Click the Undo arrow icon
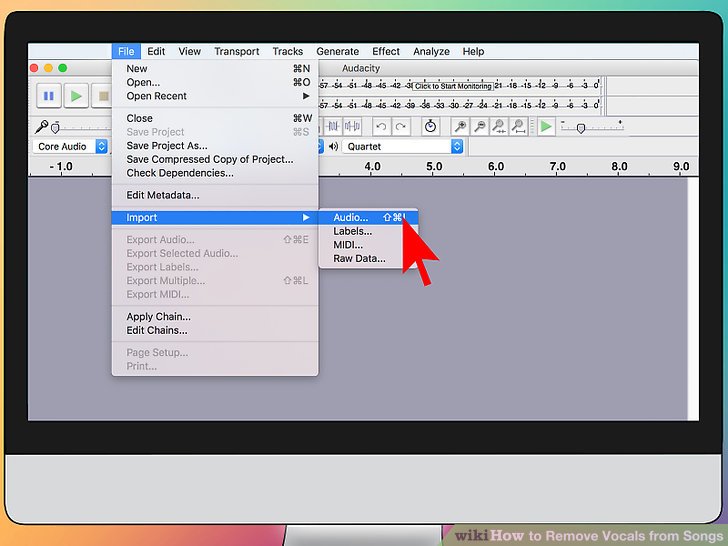Image resolution: width=728 pixels, height=546 pixels. (381, 126)
